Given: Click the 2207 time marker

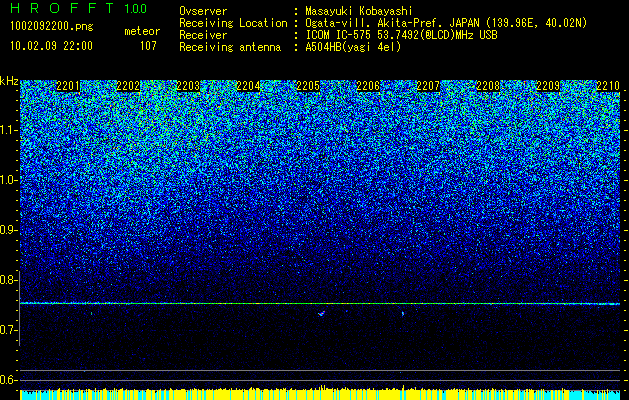Looking at the screenshot, I should [x=428, y=86].
